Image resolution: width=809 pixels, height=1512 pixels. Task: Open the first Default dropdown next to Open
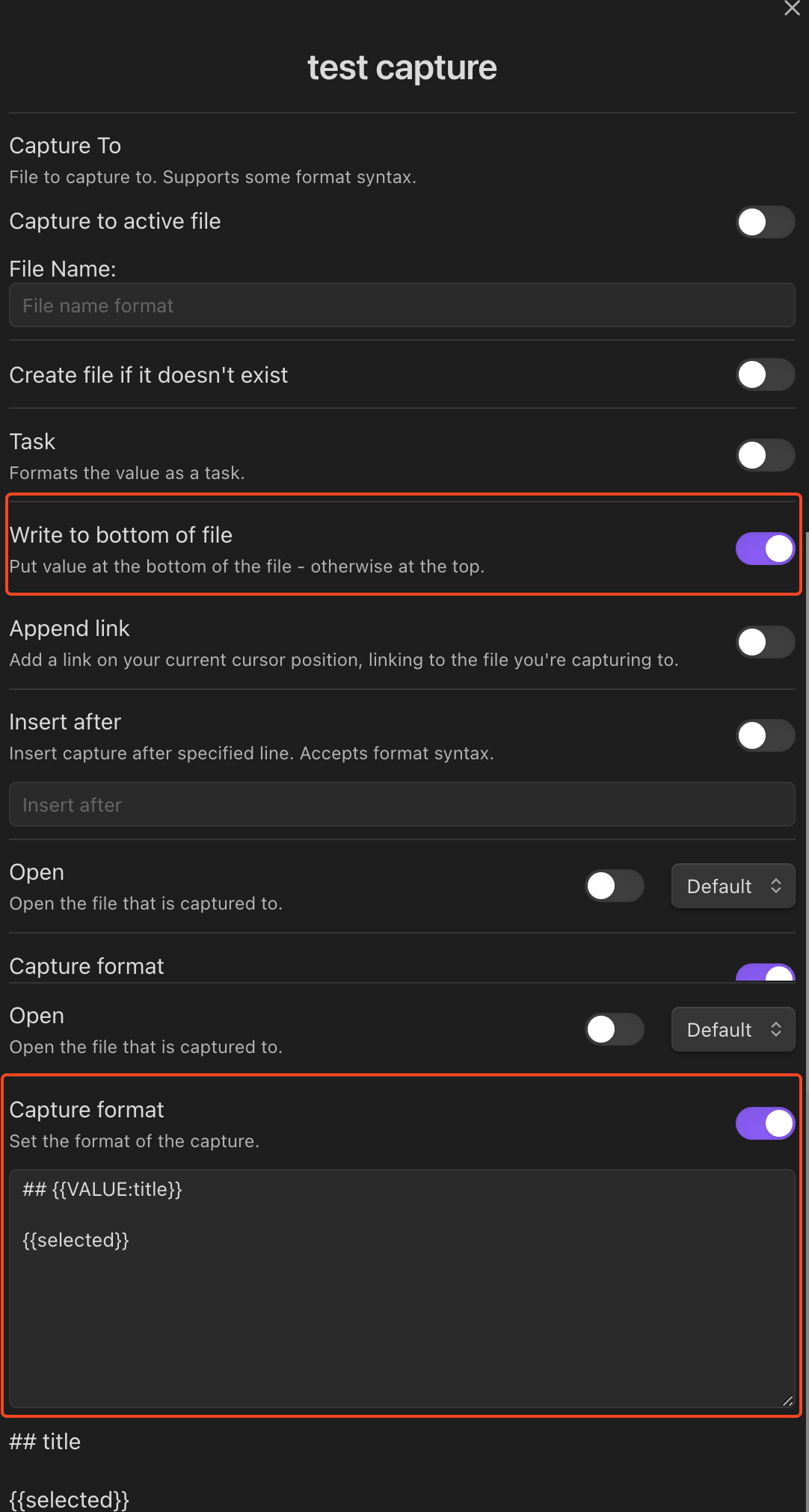coord(733,886)
